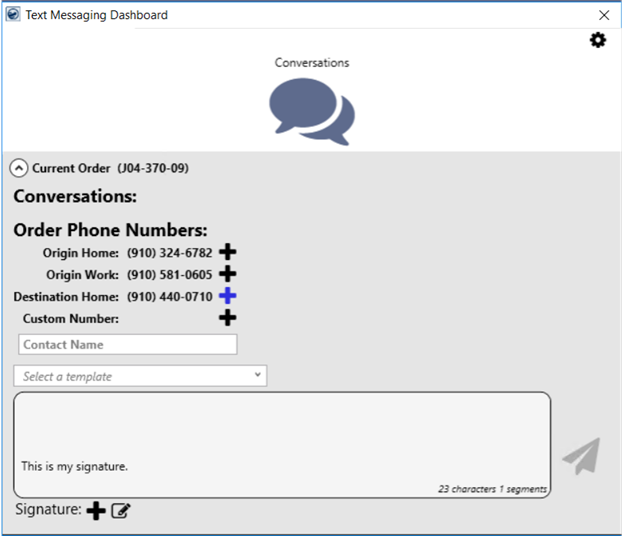The width and height of the screenshot is (624, 536).
Task: Click blue plus next to Destination Home
Action: click(x=228, y=296)
